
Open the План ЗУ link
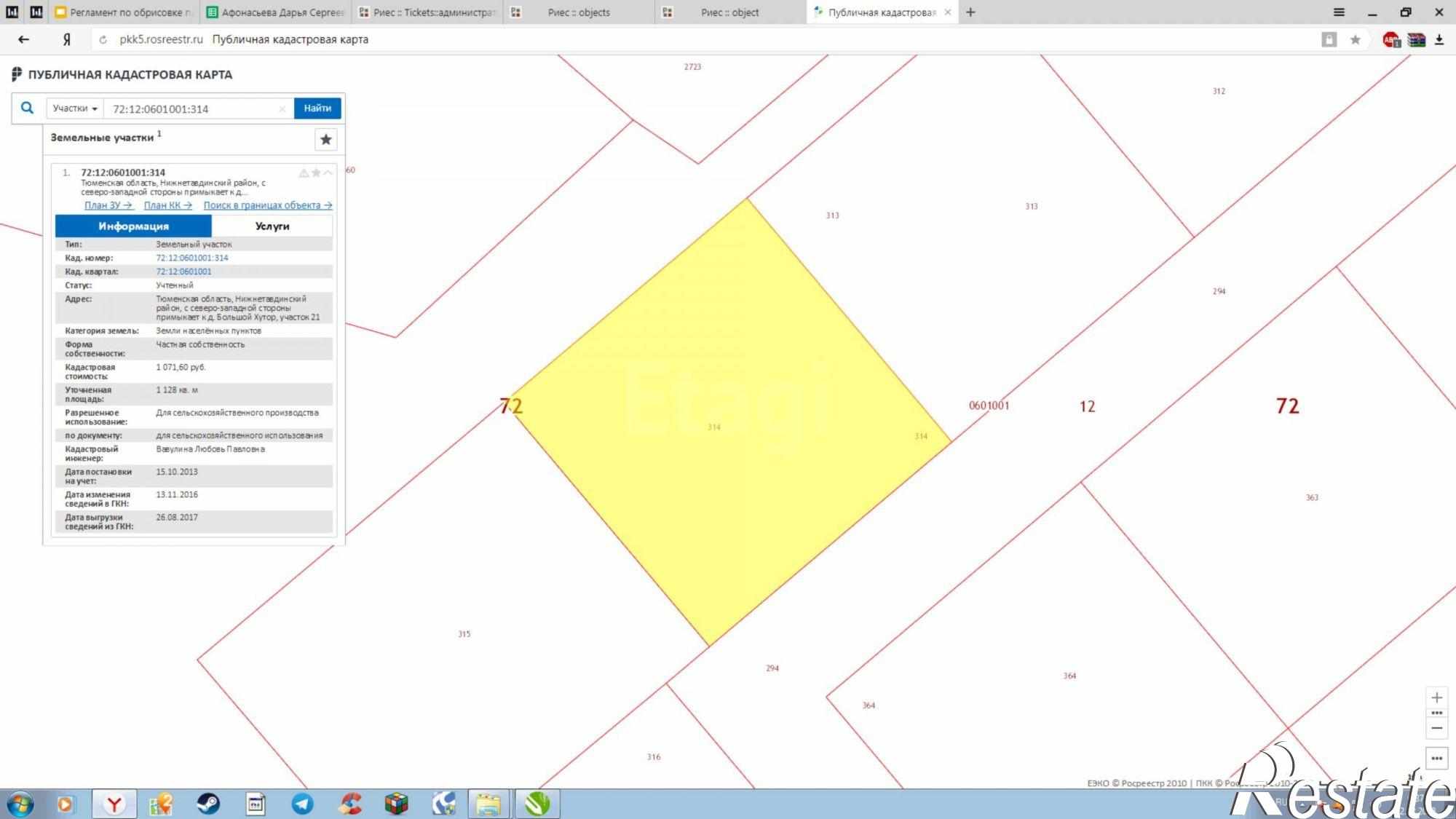click(108, 205)
